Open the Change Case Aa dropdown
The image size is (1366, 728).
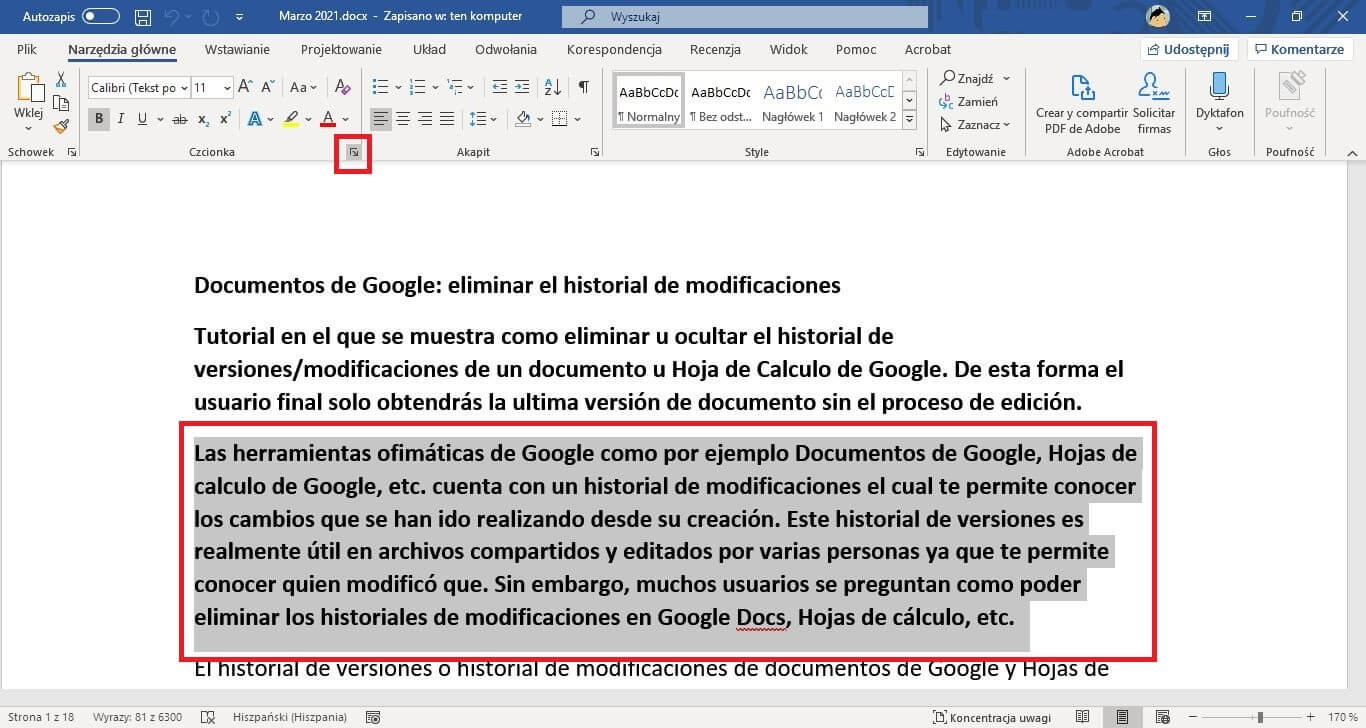(x=302, y=88)
